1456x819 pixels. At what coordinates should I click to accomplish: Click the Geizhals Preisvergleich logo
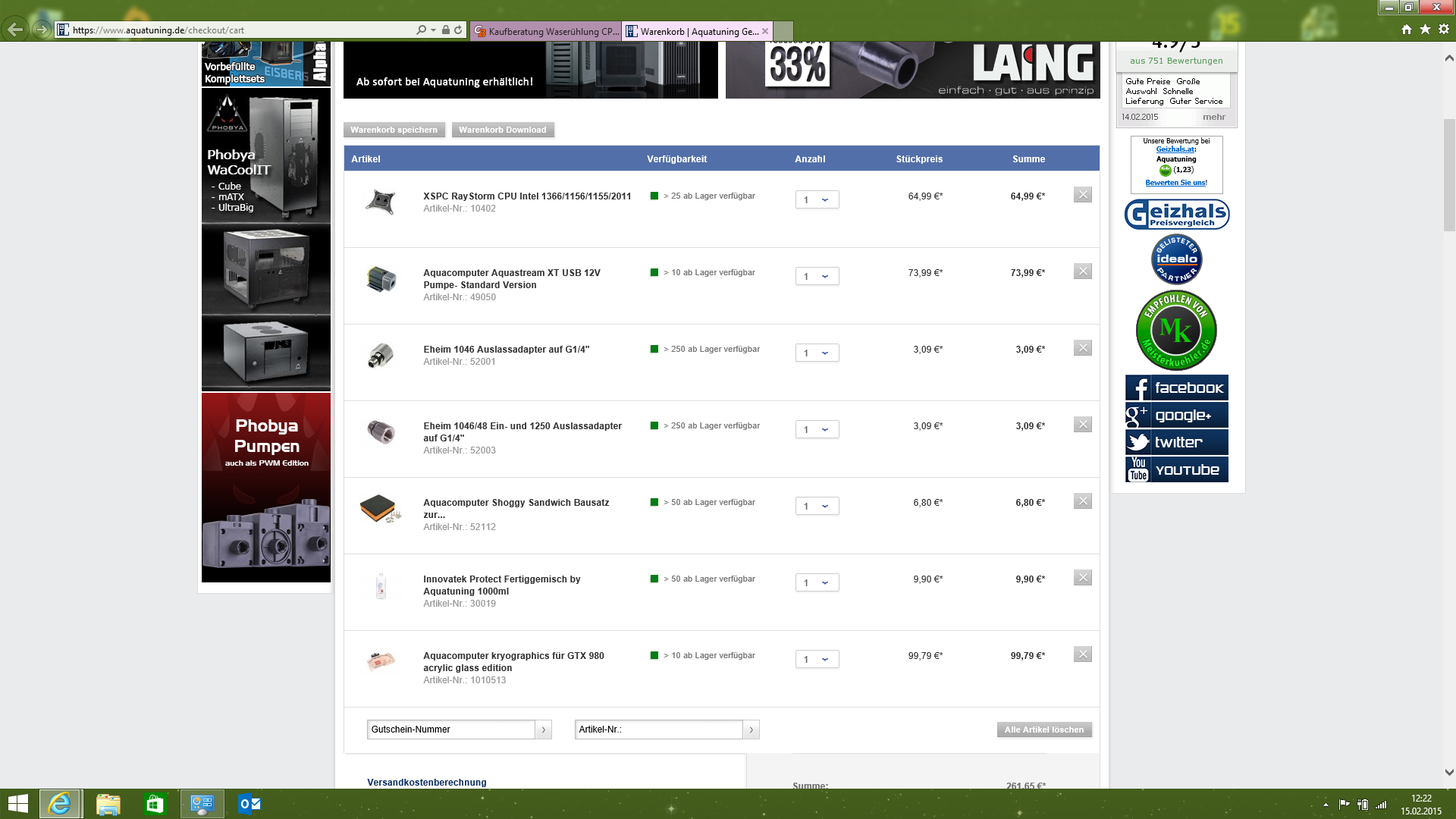click(1176, 215)
